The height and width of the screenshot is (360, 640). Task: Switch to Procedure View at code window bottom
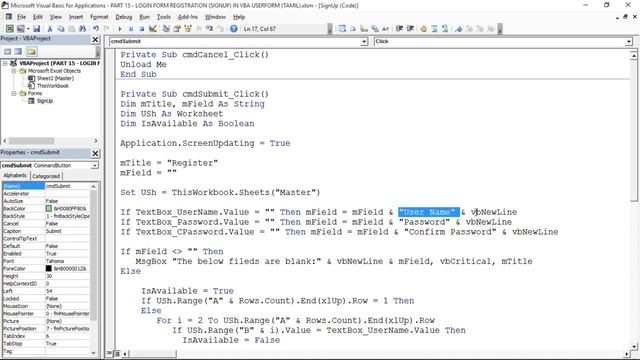point(110,353)
